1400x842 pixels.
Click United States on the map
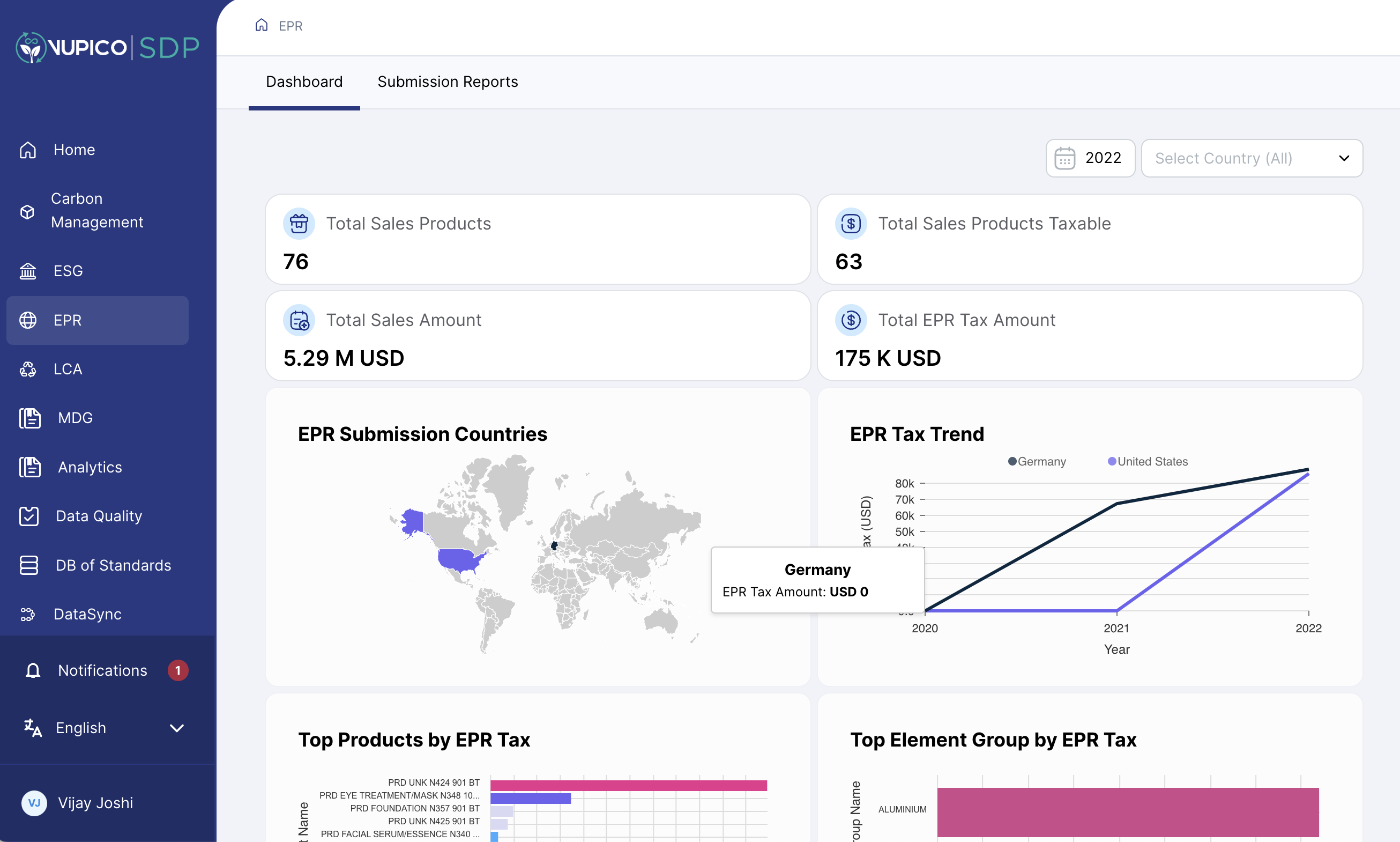pos(459,560)
